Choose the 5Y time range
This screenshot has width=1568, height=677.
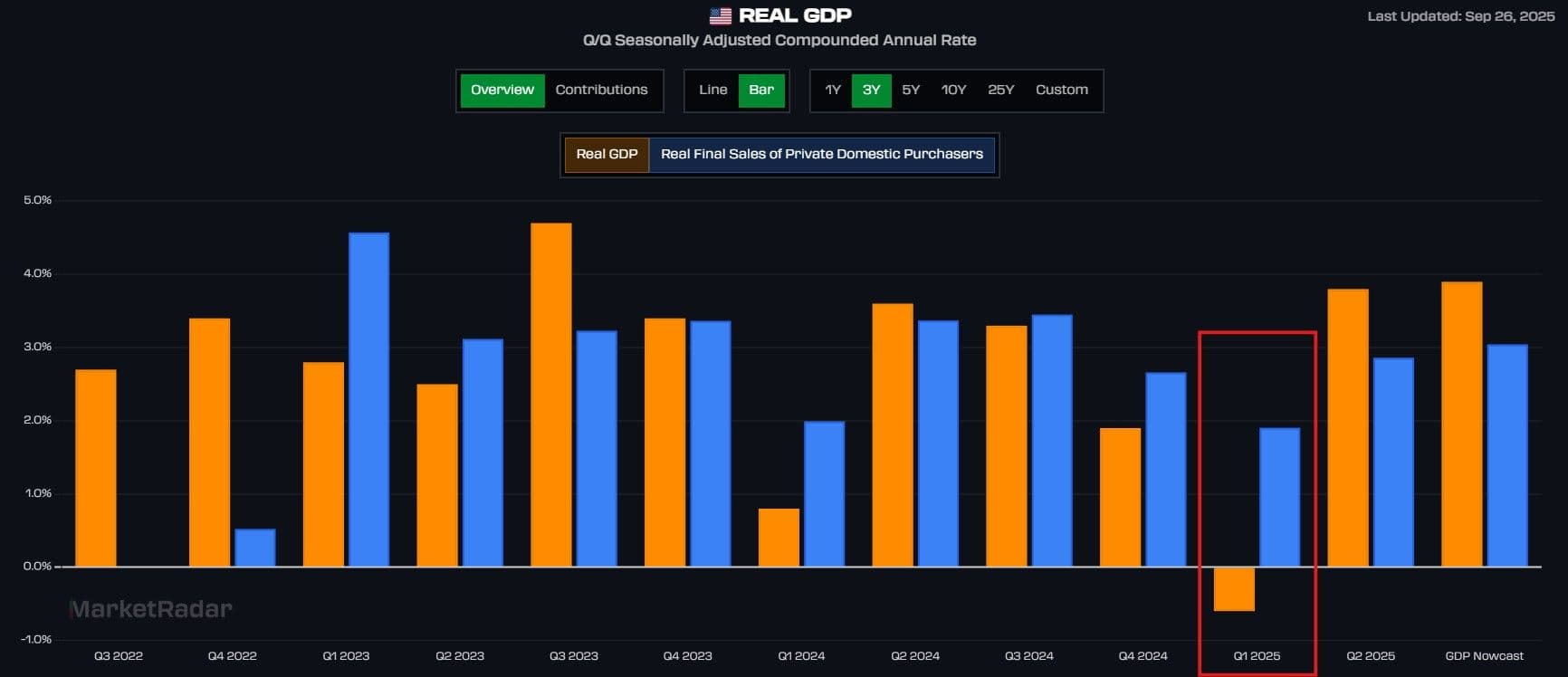(x=911, y=91)
